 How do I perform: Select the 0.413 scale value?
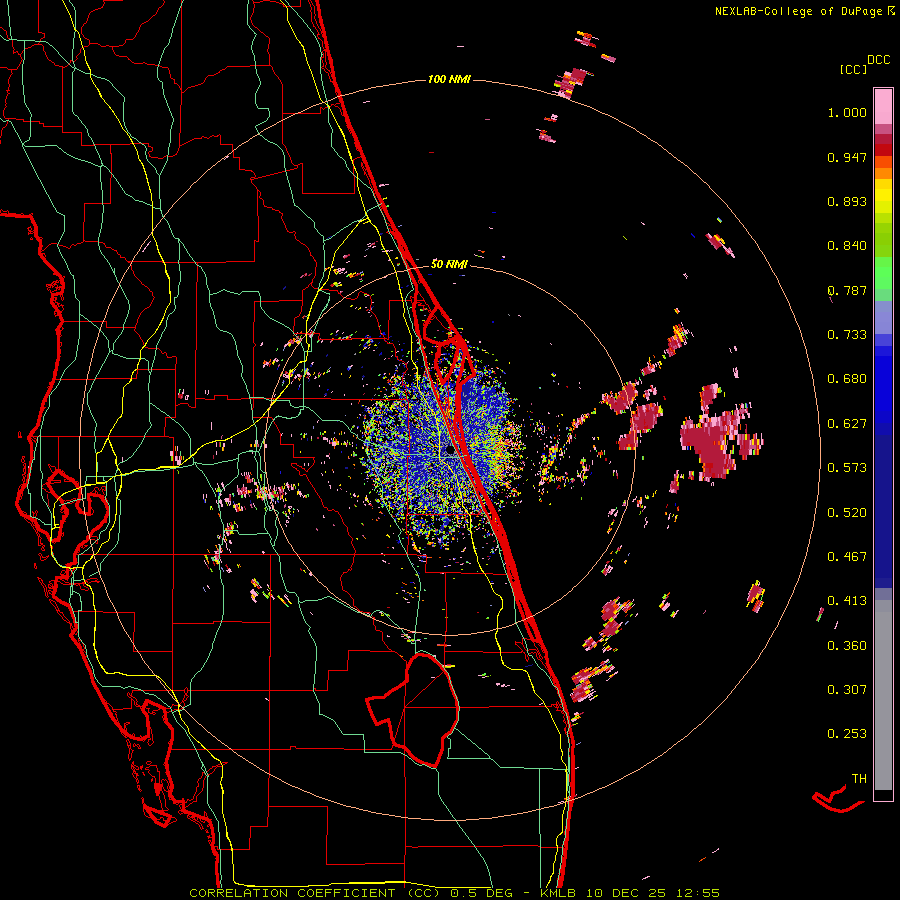[x=847, y=601]
